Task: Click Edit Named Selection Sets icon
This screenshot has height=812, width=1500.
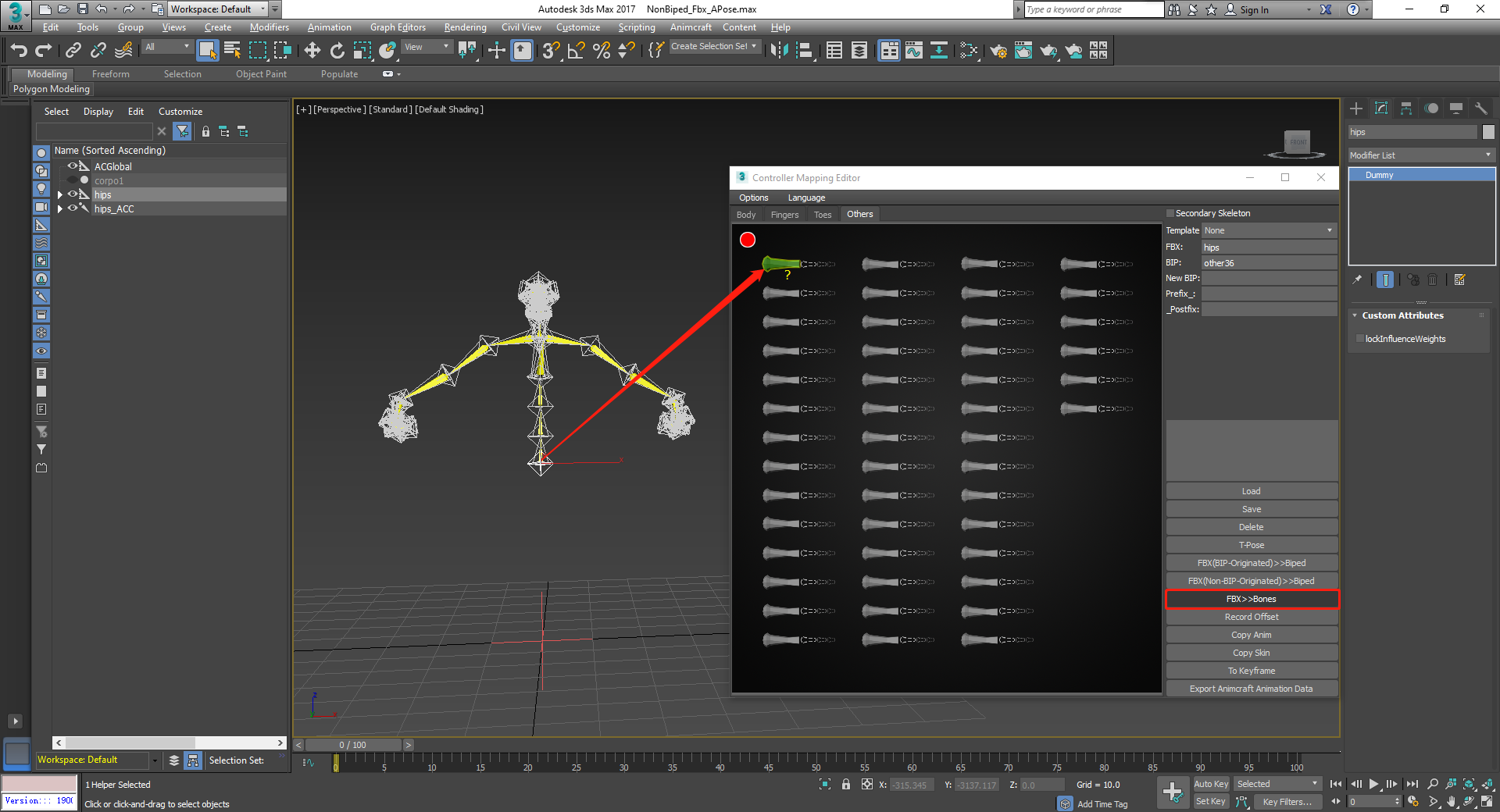Action: coord(656,51)
